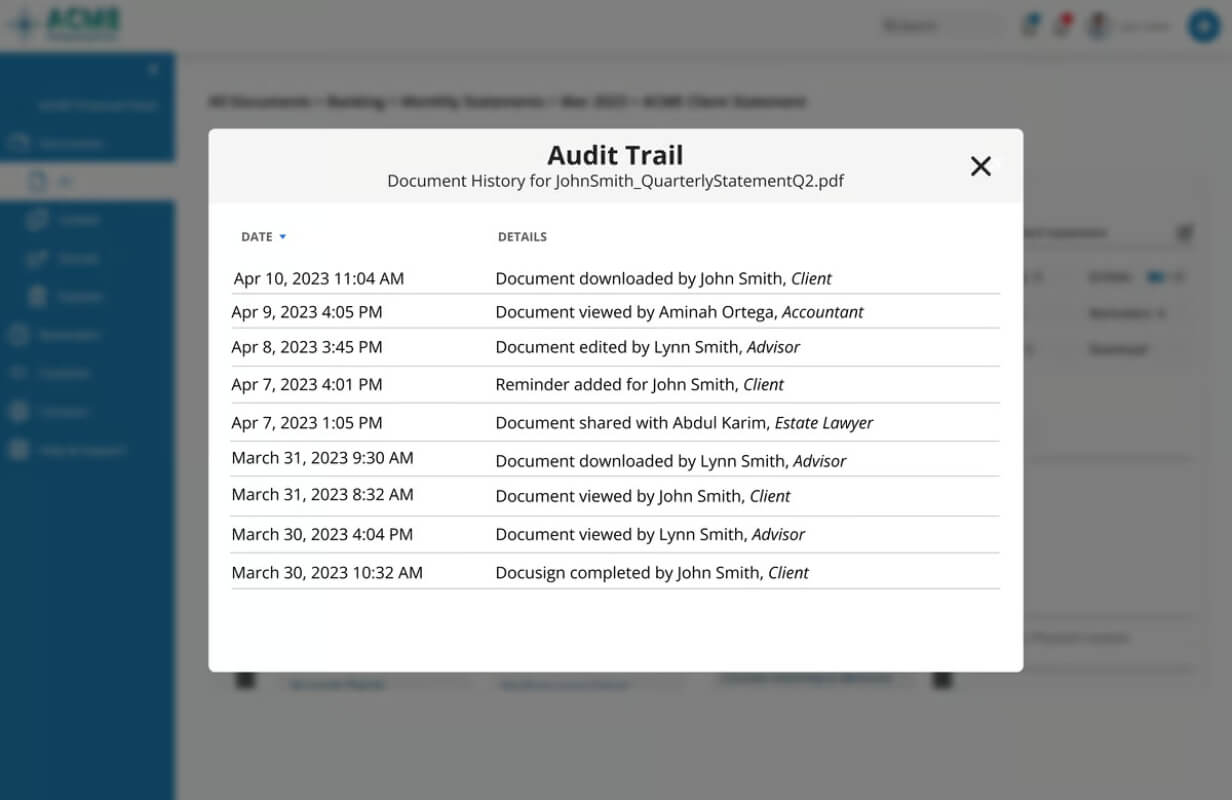Click the DETAILS column header
The height and width of the screenshot is (800, 1232).
522,237
